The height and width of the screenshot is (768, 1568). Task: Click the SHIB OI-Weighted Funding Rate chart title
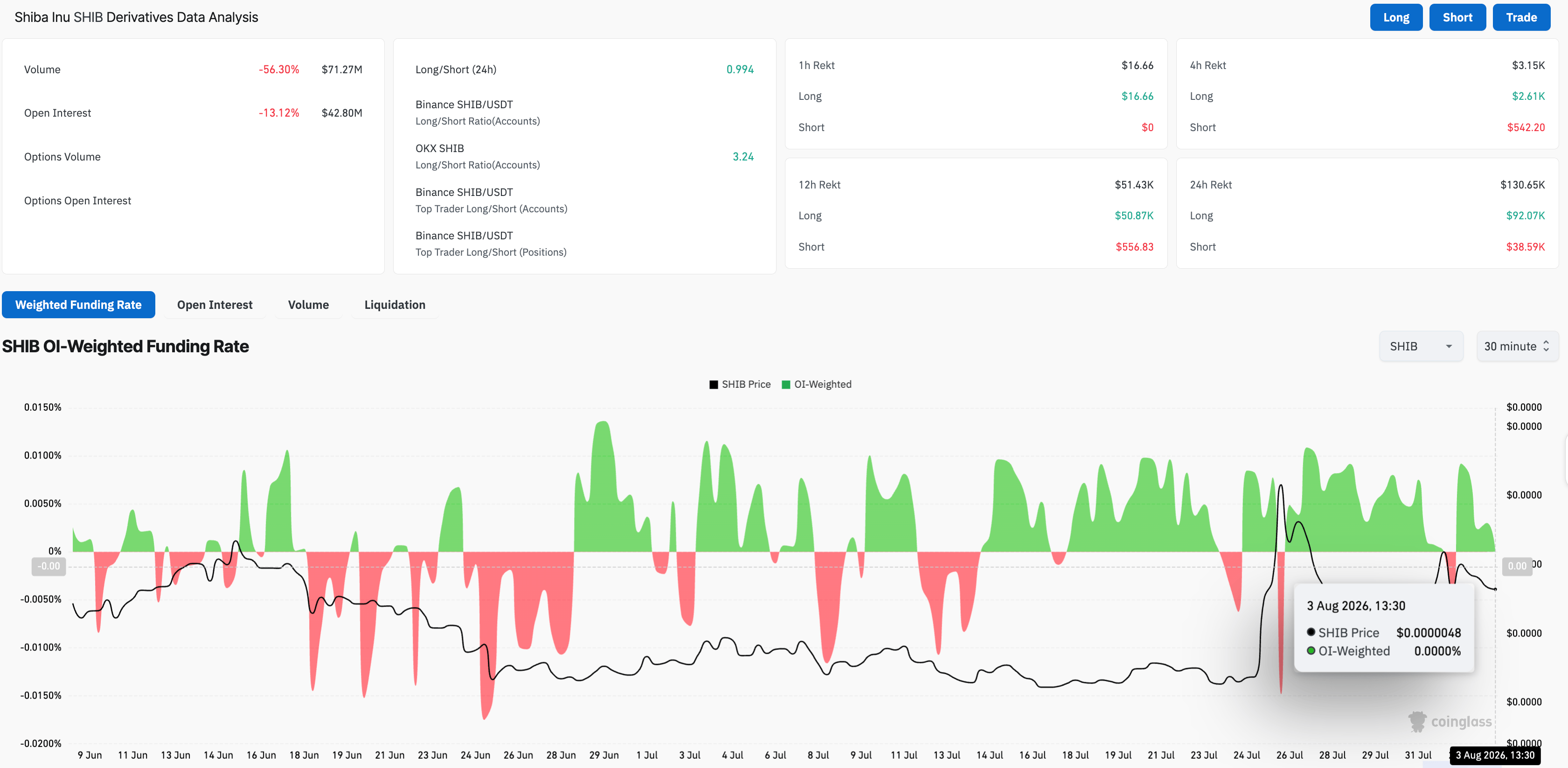click(125, 346)
